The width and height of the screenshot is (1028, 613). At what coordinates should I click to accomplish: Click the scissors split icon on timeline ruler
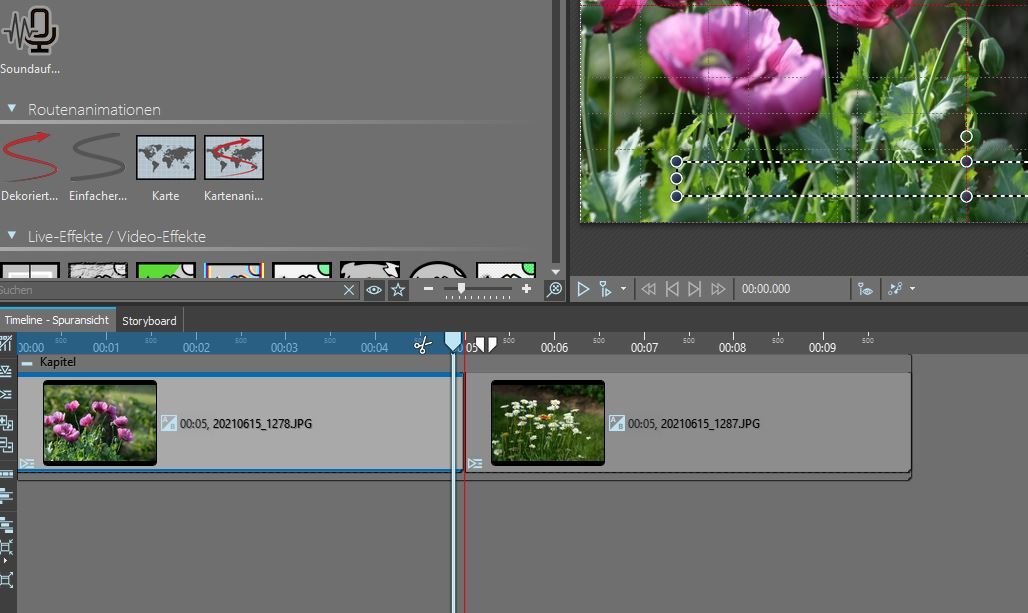[x=422, y=345]
